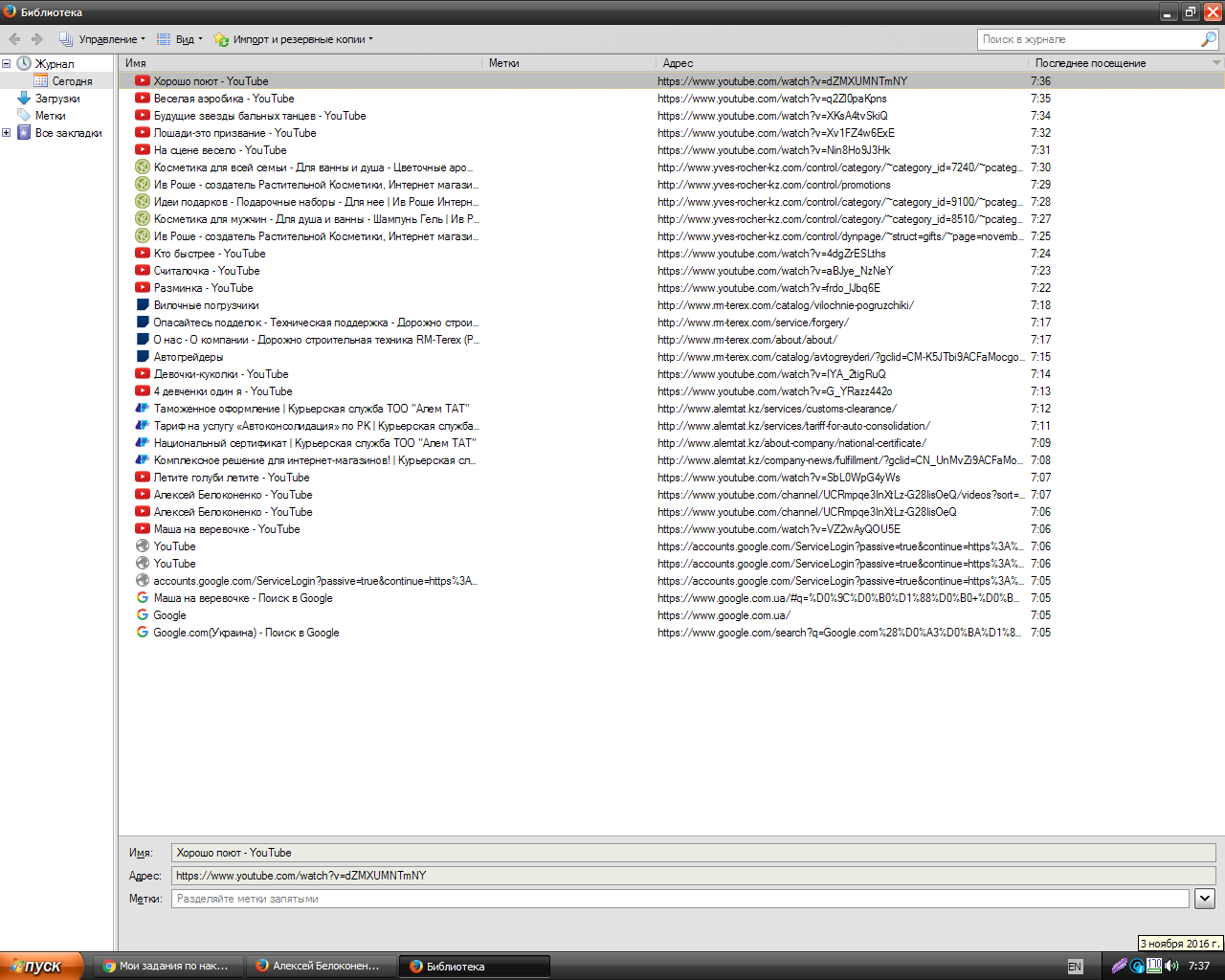Open the Вид menu
The image size is (1225, 980).
click(x=180, y=39)
